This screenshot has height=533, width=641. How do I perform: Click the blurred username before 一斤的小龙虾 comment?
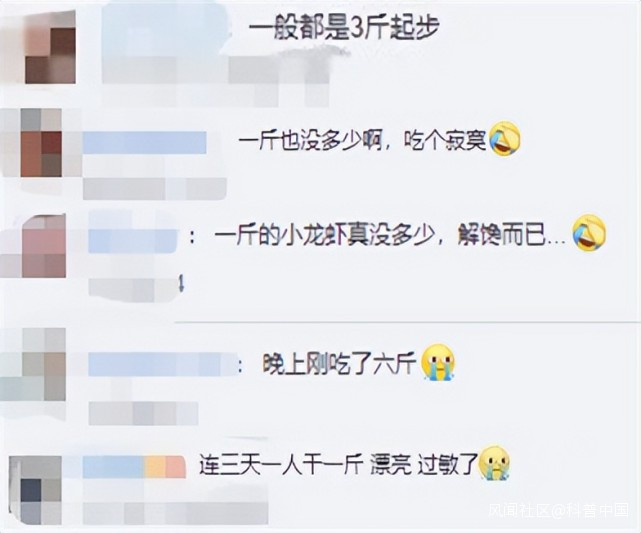click(133, 240)
